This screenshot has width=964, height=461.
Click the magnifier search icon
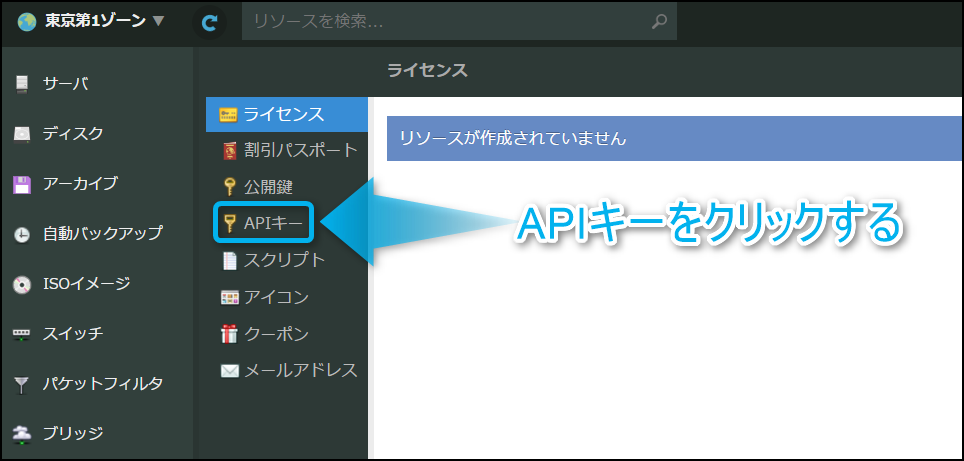coord(658,21)
